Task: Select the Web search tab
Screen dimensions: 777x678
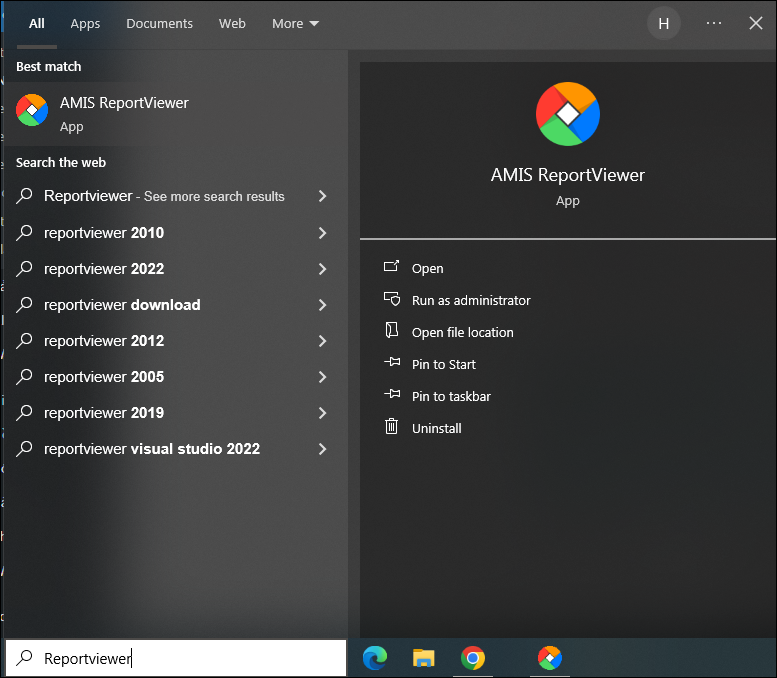Action: pyautogui.click(x=232, y=23)
